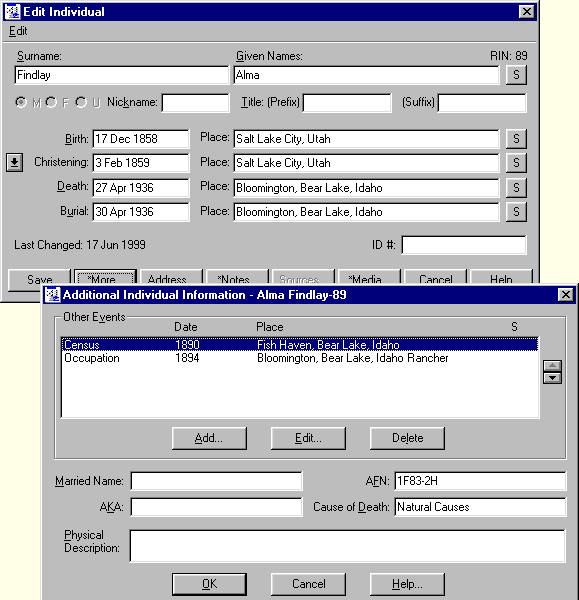Move event up with the up arrow

click(x=552, y=365)
